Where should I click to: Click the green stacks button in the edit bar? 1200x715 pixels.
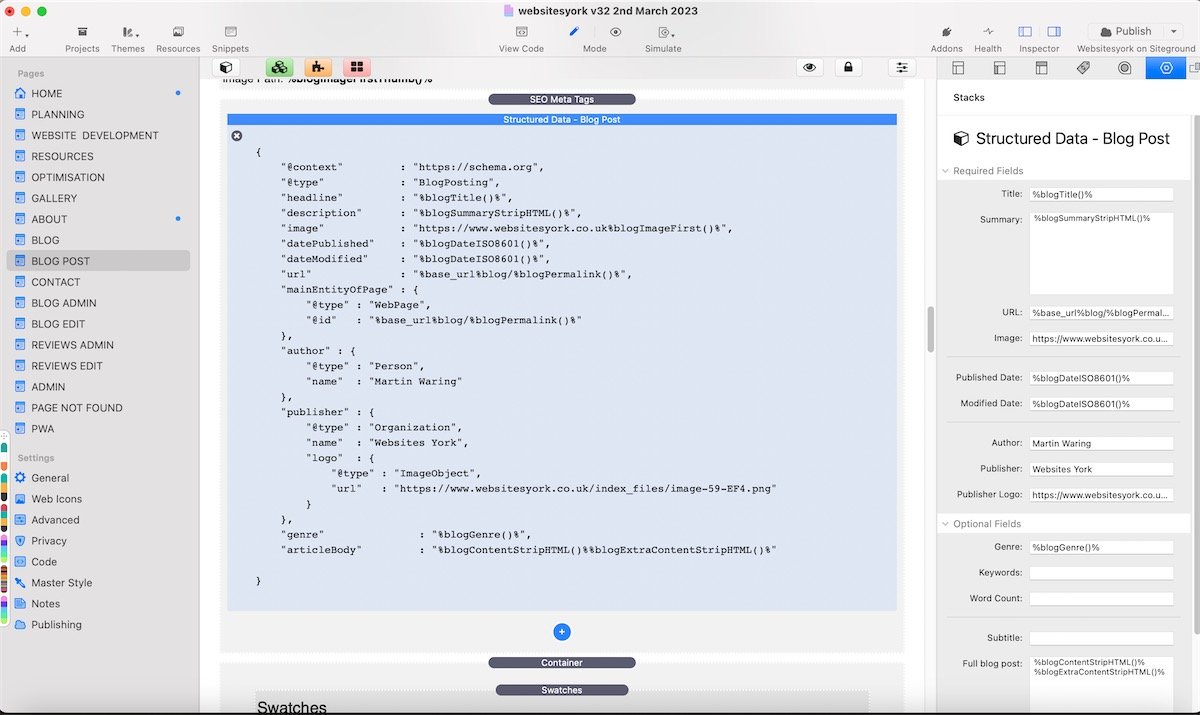[279, 67]
